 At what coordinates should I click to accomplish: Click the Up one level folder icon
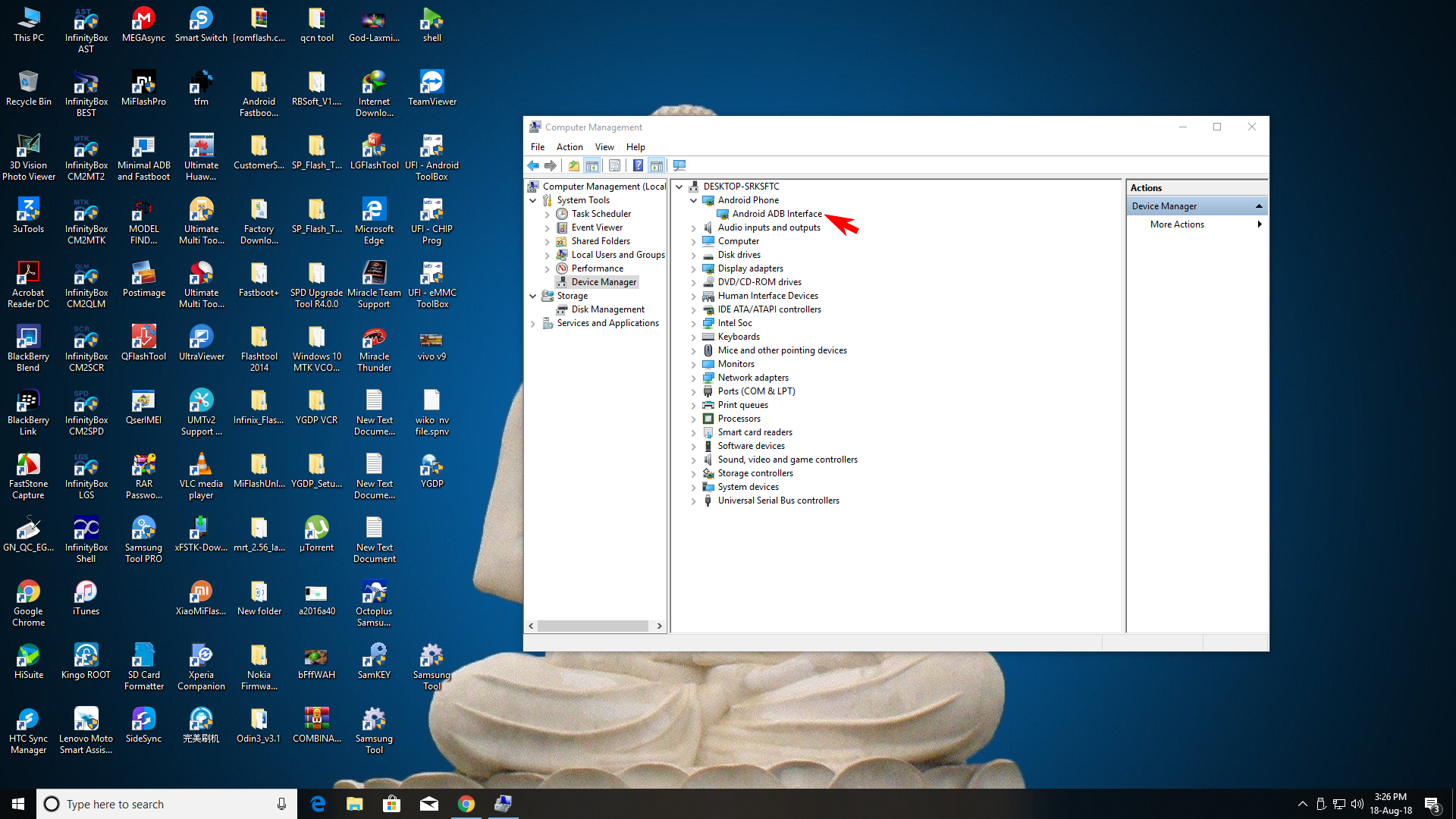click(574, 165)
